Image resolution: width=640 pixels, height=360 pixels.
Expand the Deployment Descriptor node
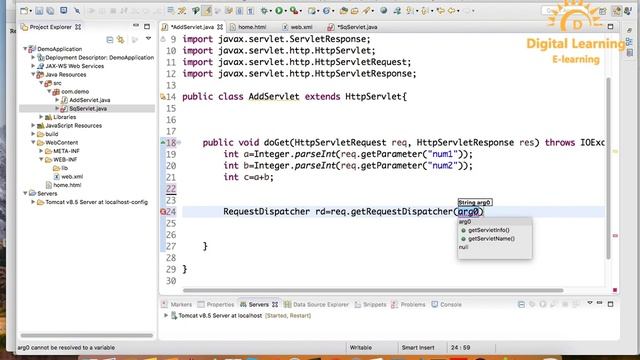point(33,58)
